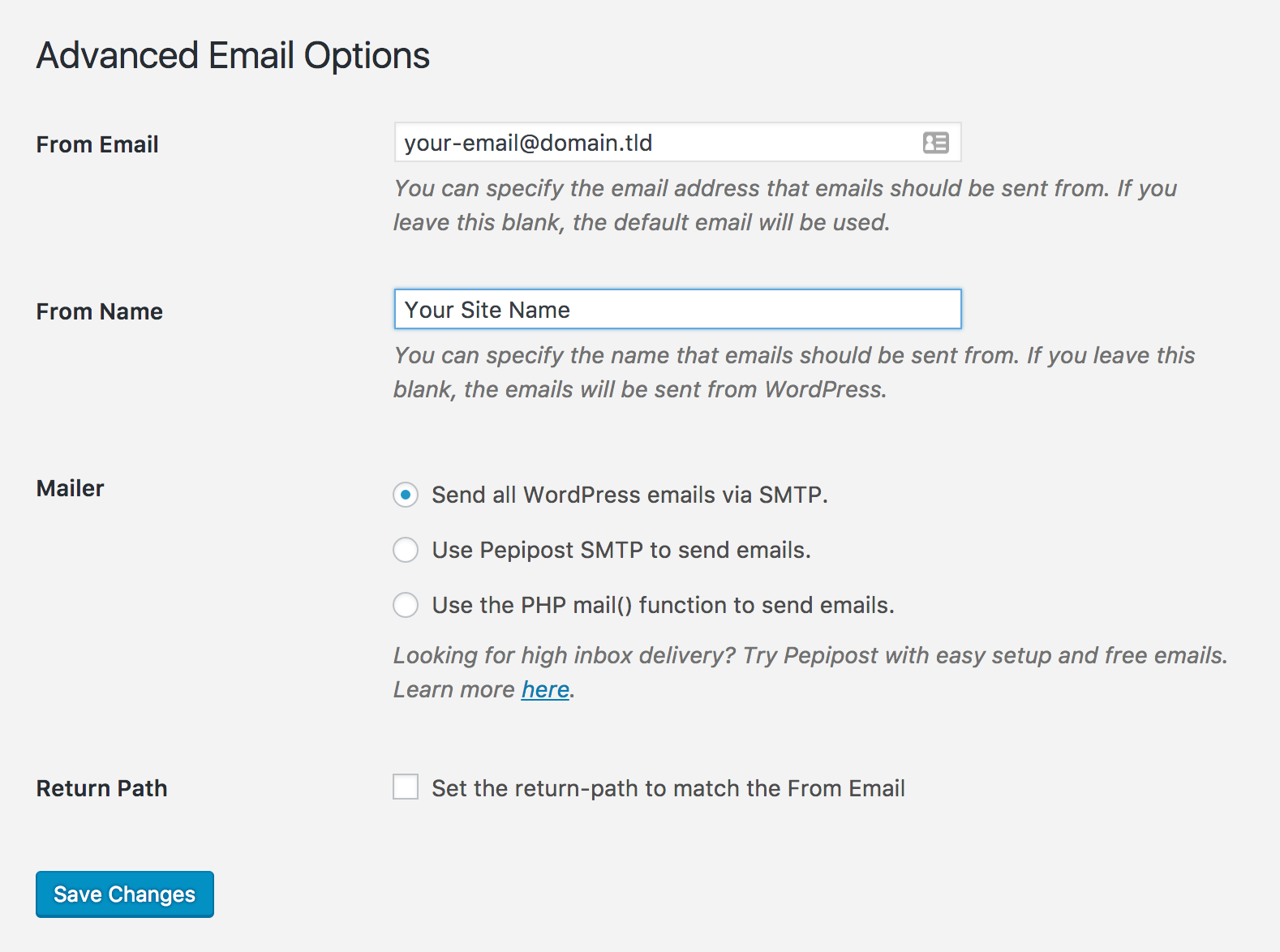The image size is (1280, 952).
Task: Click the contact card autofill icon
Action: pyautogui.click(x=935, y=143)
